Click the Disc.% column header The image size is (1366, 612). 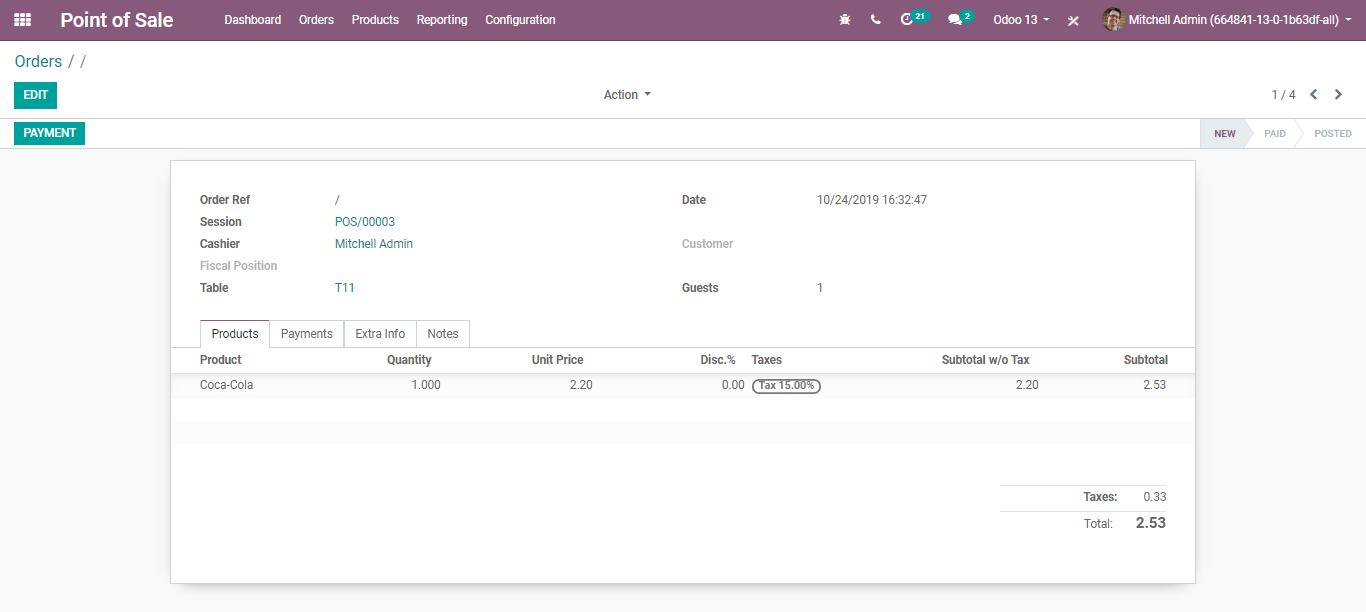click(718, 360)
